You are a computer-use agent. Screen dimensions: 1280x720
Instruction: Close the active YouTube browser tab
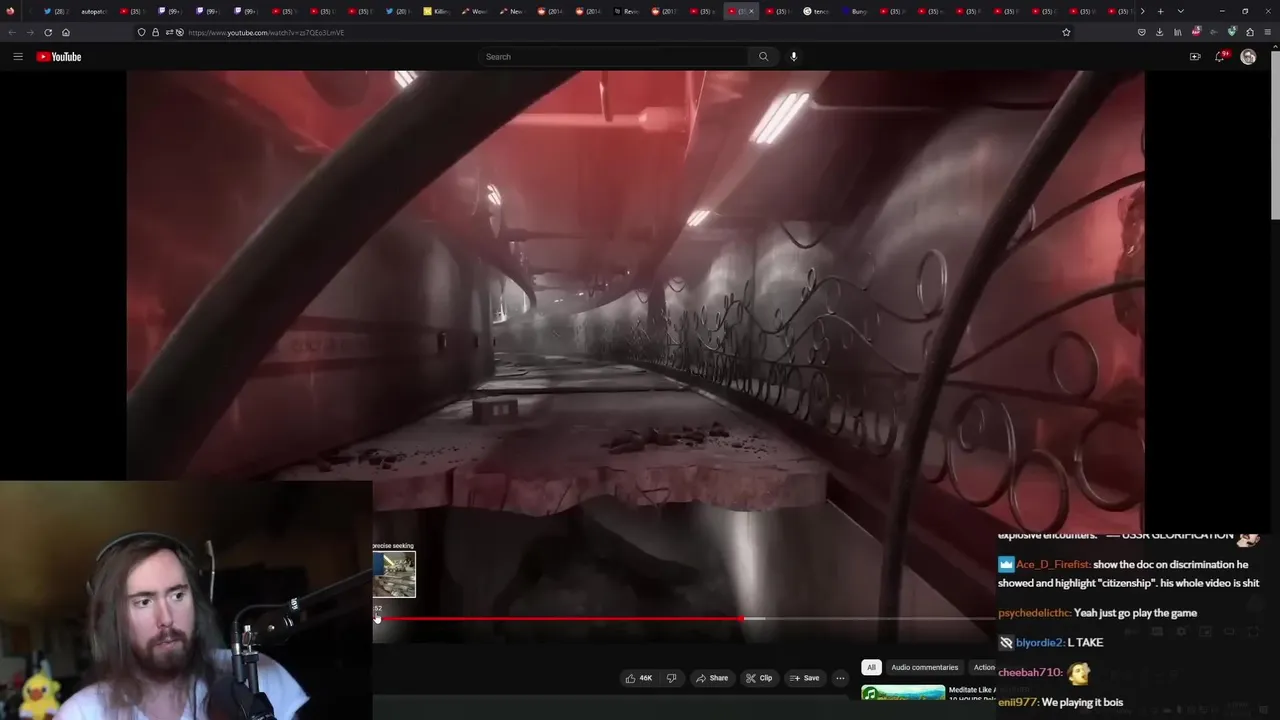point(751,11)
